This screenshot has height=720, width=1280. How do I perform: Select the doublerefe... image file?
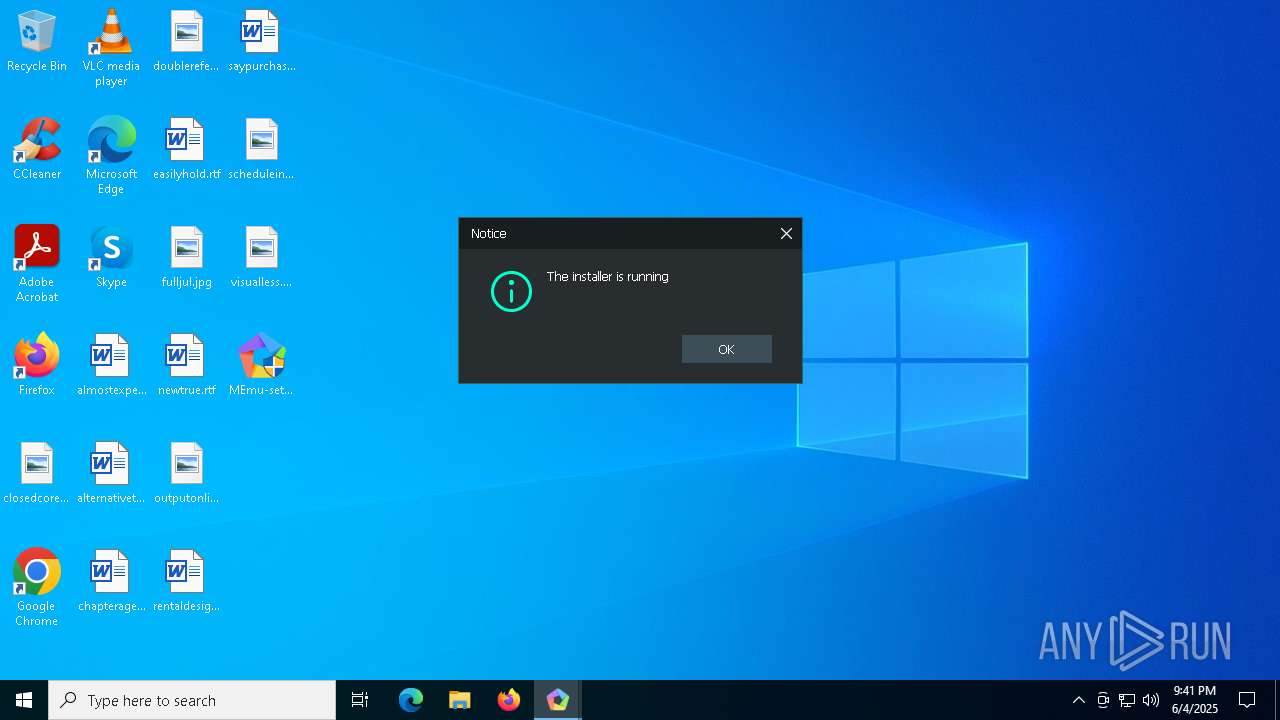tap(186, 42)
